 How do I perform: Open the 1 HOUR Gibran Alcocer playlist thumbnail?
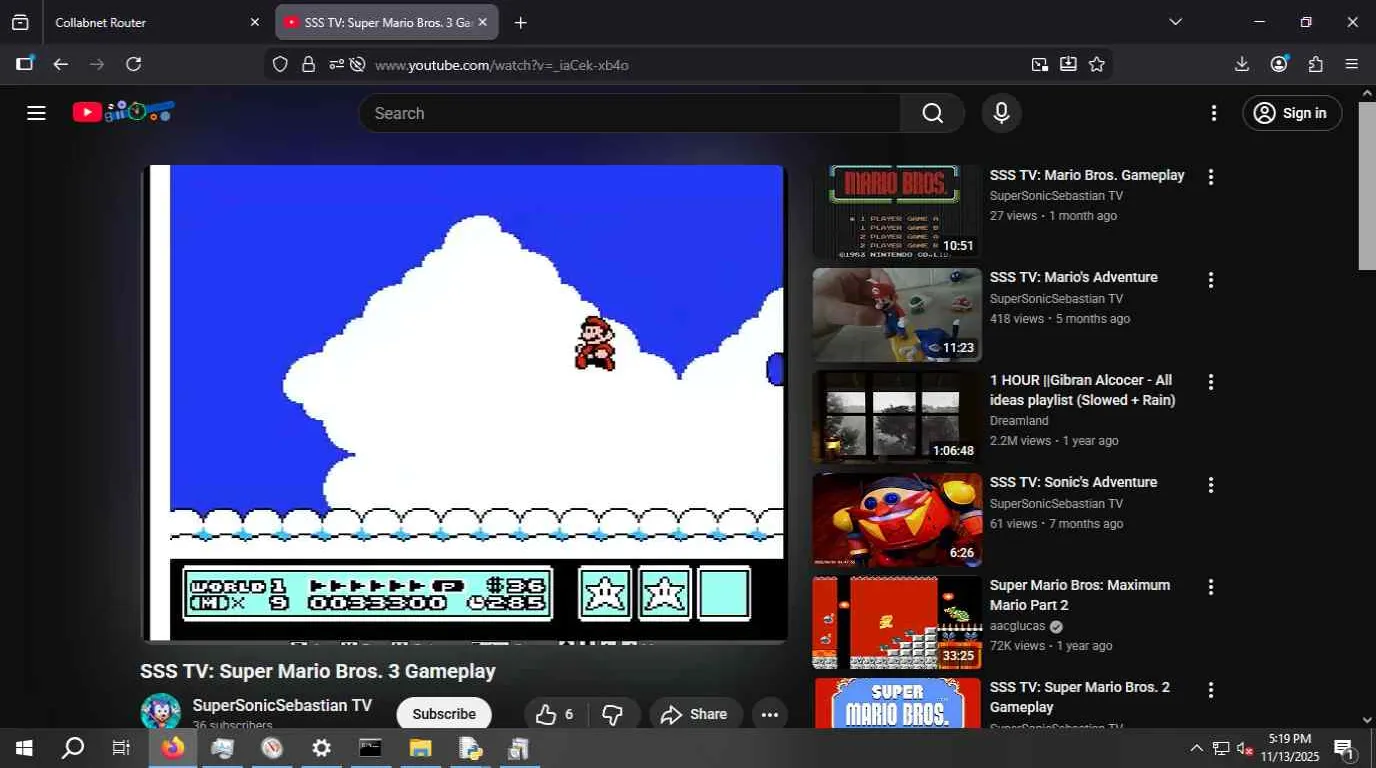[x=896, y=417]
